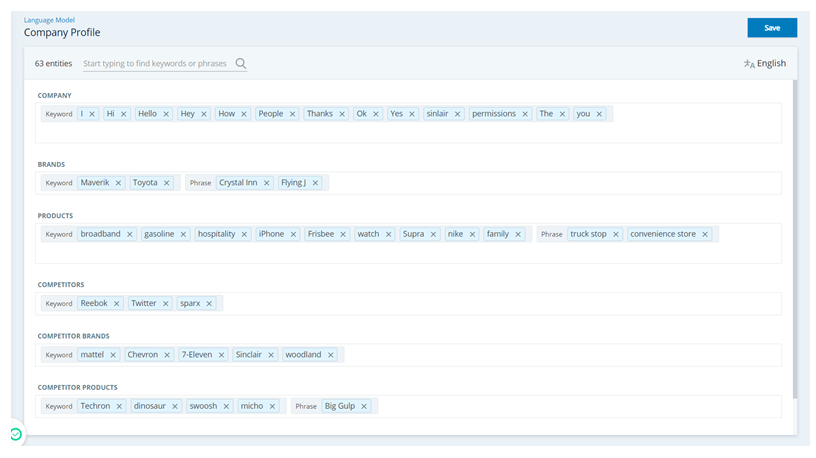
Task: Delete the 'Techron' competitor product
Action: [119, 406]
